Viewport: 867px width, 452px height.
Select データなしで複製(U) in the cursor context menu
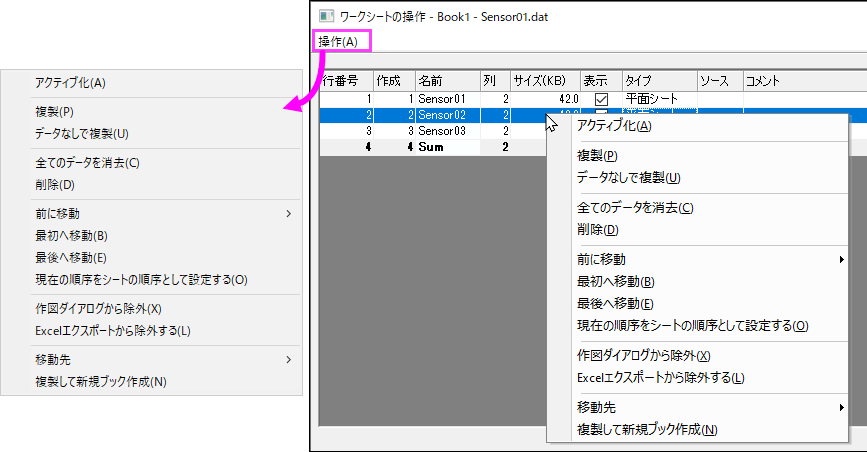(x=629, y=178)
